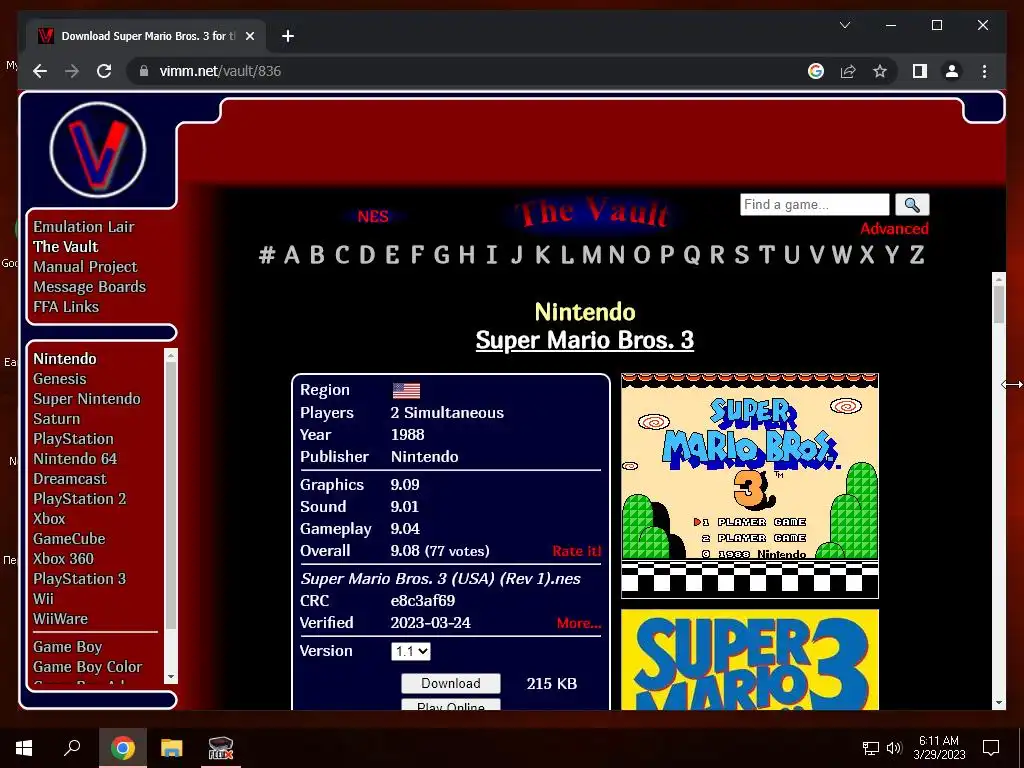This screenshot has height=768, width=1024.
Task: Browse games starting with letter M
Action: click(x=591, y=255)
